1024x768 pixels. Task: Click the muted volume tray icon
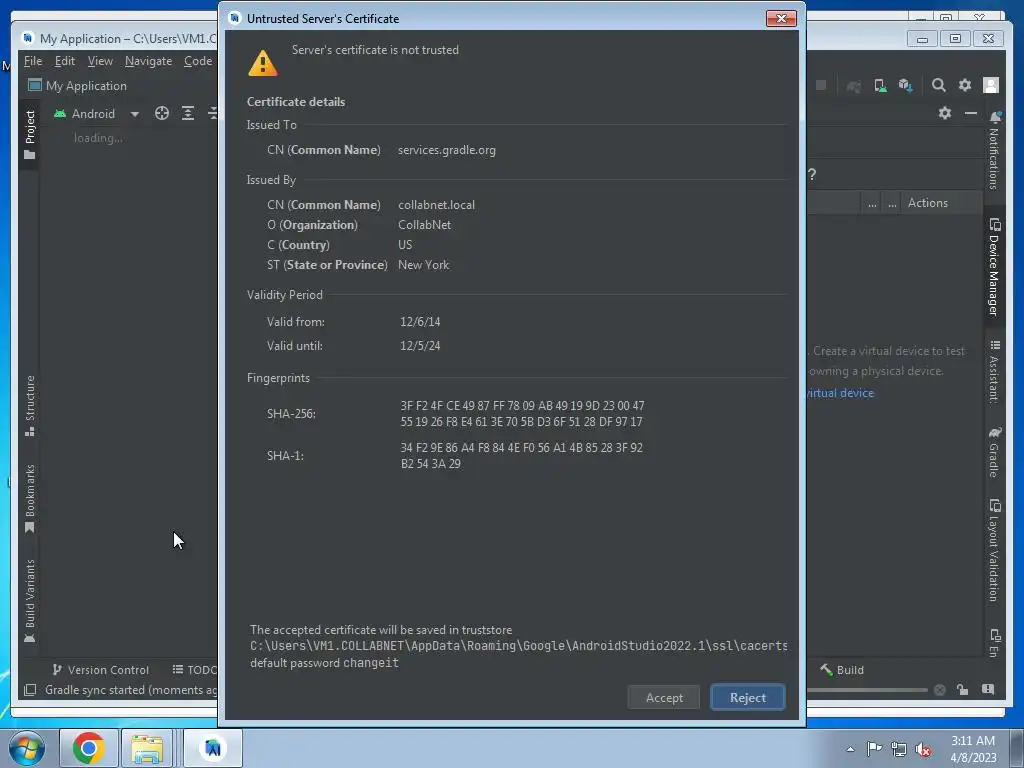pos(923,749)
